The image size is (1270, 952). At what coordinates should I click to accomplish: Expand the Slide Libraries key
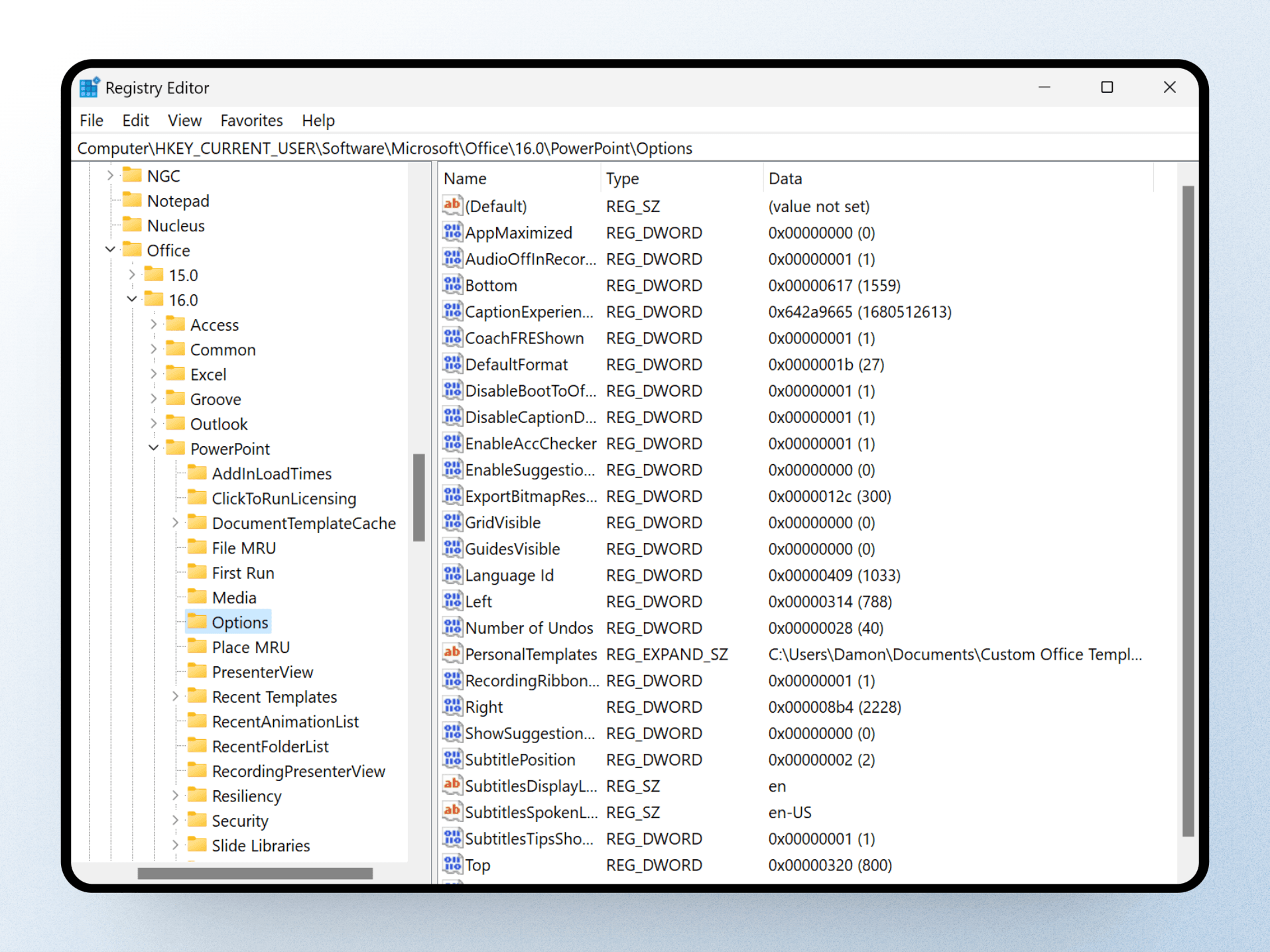pos(176,845)
